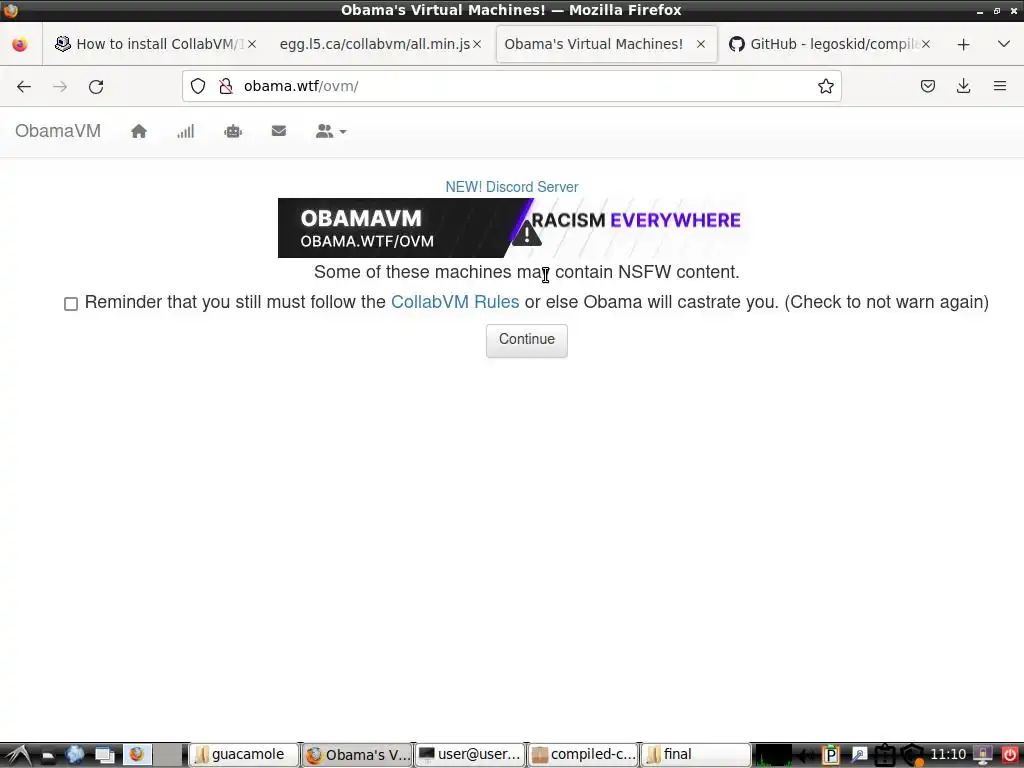The width and height of the screenshot is (1024, 768).
Task: Click the screen lock tray icon
Action: 984,755
